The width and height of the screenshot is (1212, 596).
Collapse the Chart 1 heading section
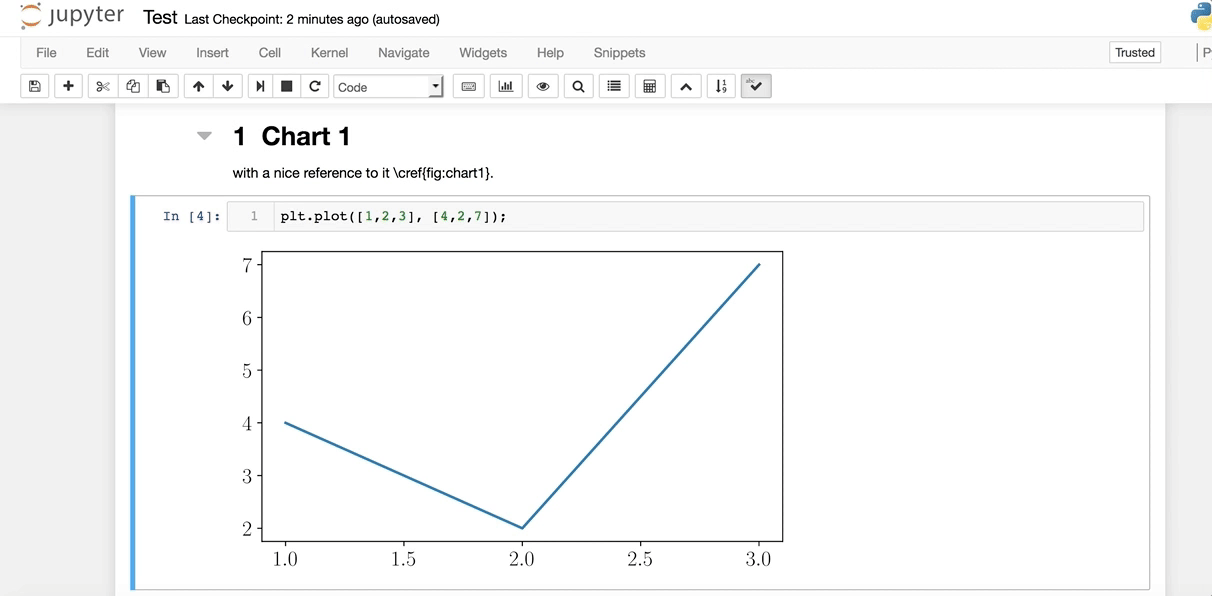[205, 136]
